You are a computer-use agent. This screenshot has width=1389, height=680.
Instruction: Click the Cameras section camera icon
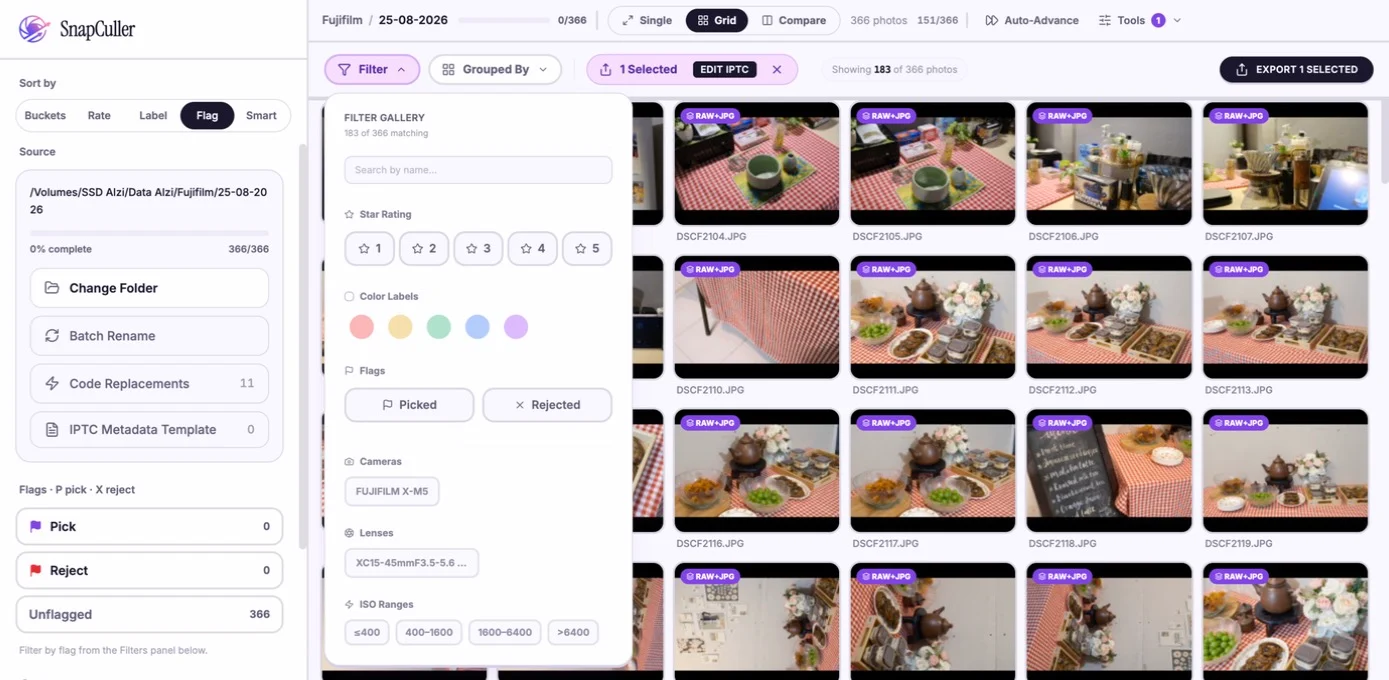click(x=349, y=462)
